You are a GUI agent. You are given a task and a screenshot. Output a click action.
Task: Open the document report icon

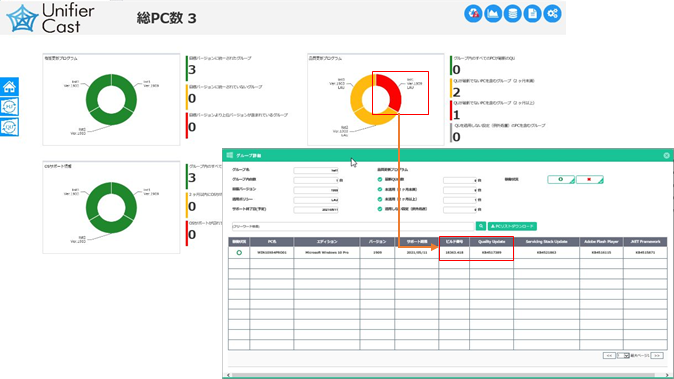click(x=532, y=14)
